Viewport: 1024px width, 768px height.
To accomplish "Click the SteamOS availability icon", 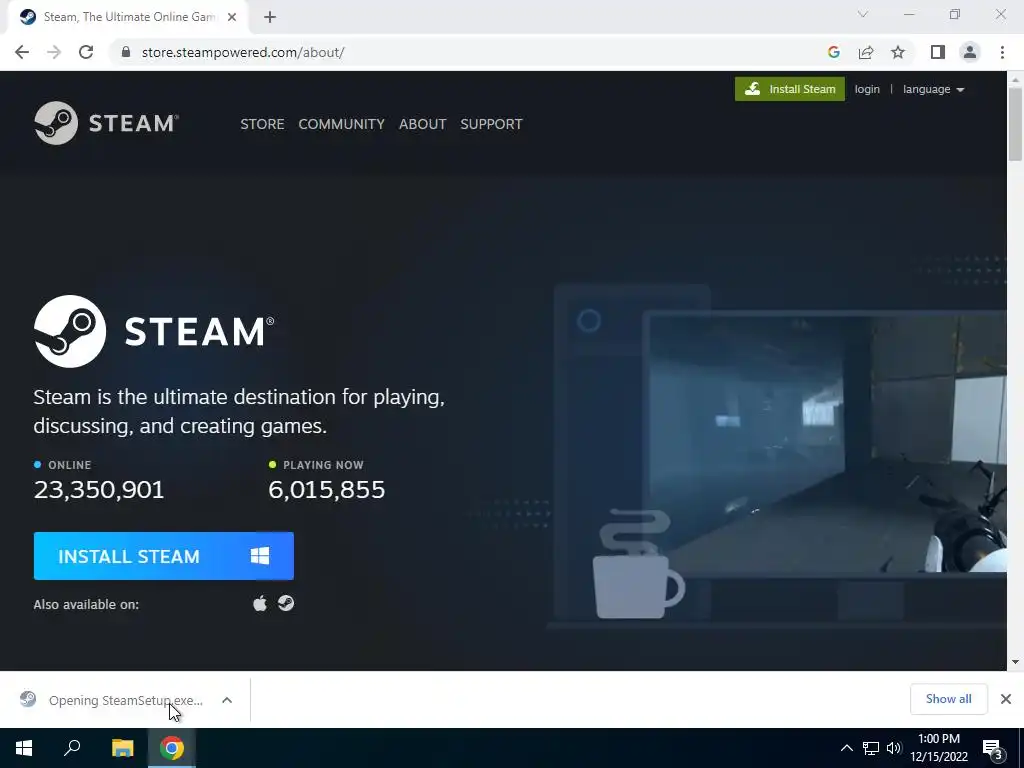I will [x=286, y=603].
